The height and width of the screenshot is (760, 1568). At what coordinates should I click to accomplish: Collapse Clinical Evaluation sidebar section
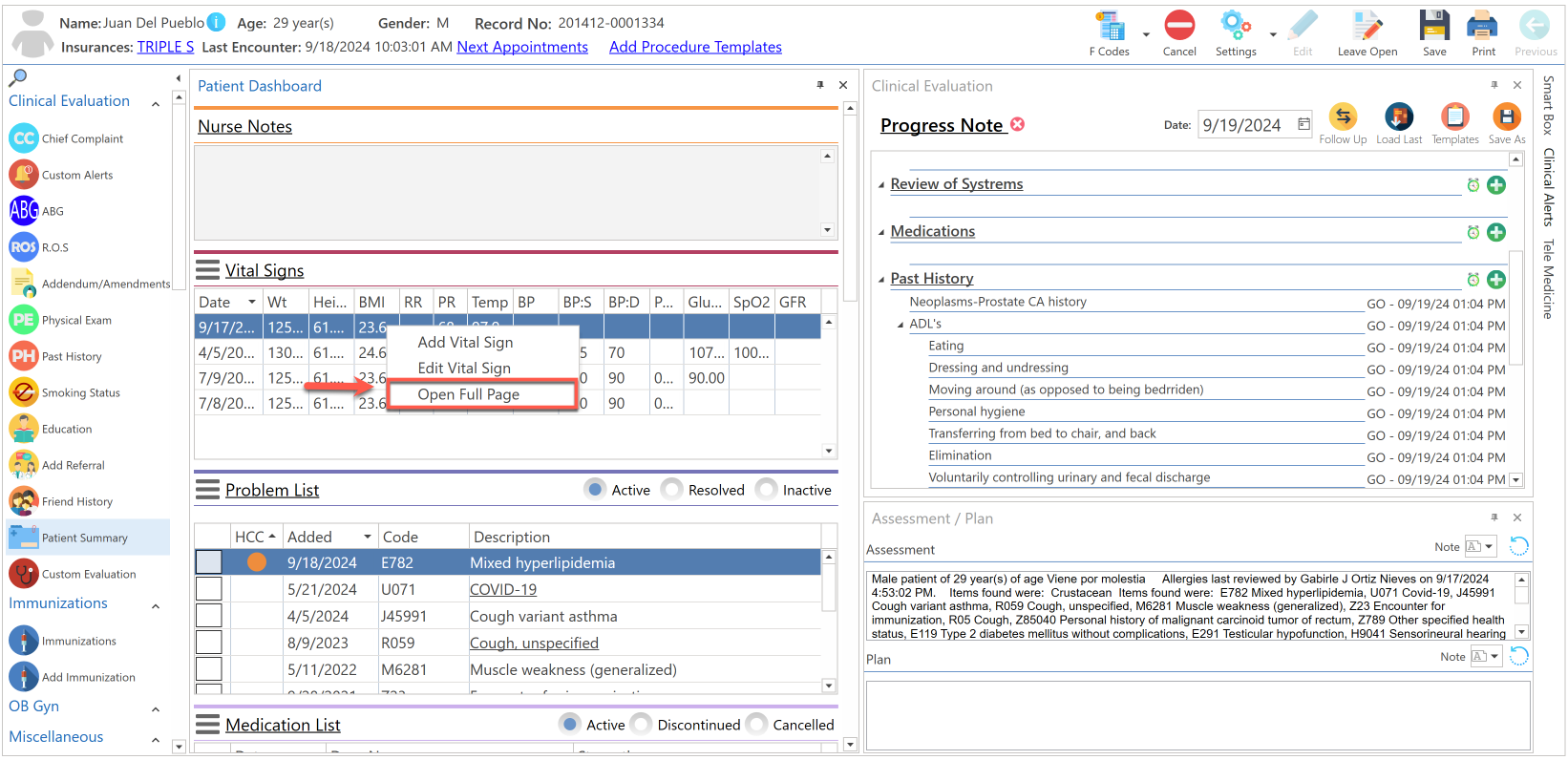pos(156,103)
